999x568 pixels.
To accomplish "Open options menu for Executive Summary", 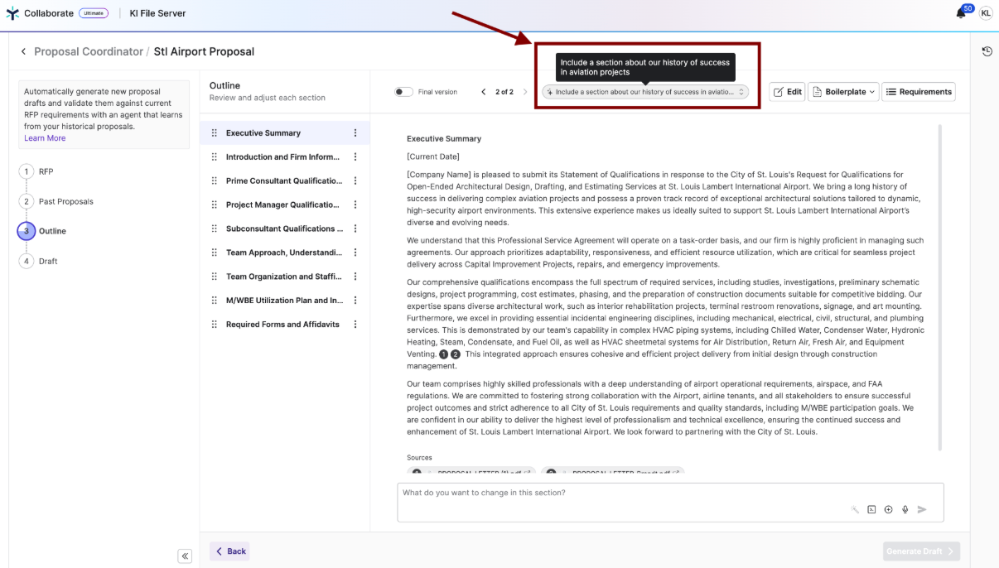I will pos(356,133).
